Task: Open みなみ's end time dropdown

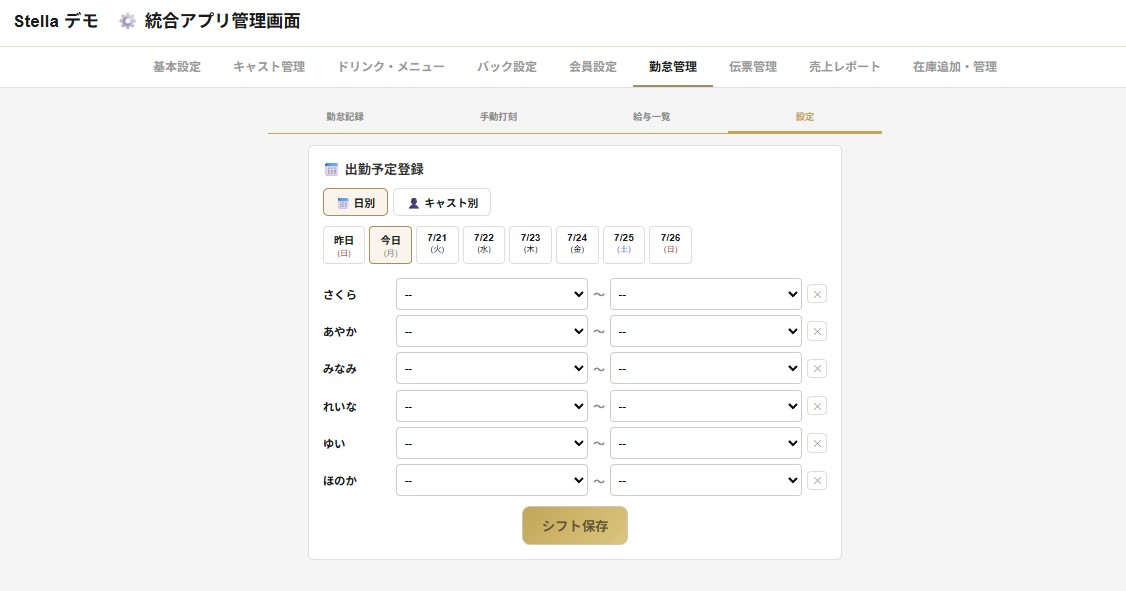Action: (x=706, y=368)
